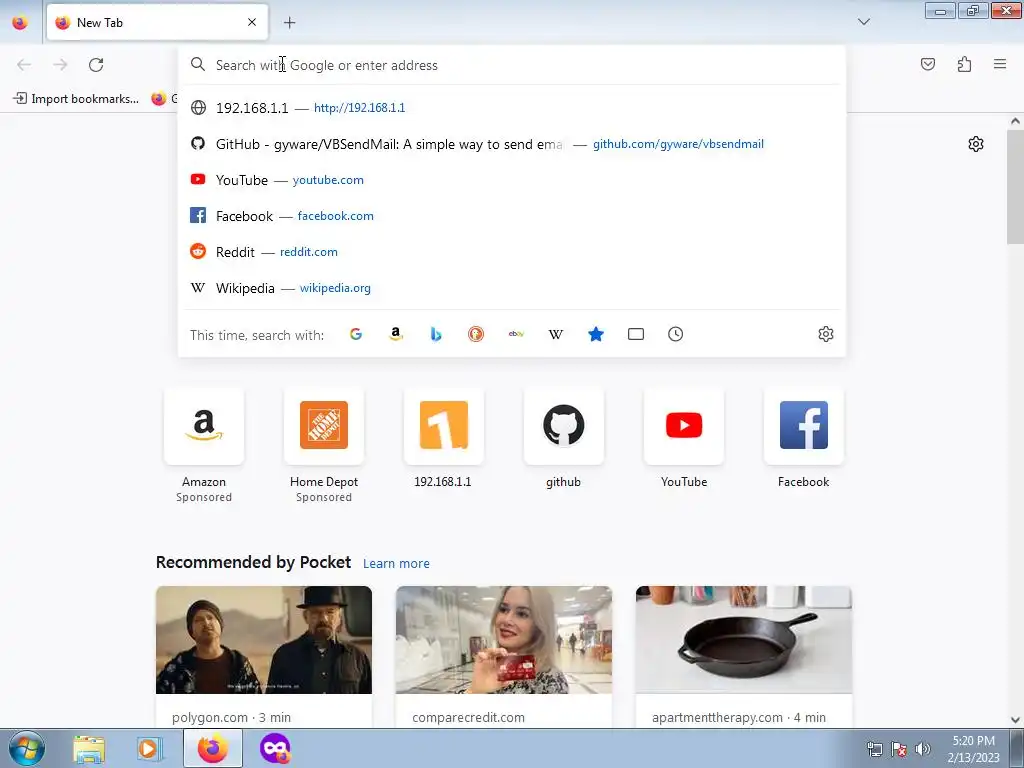
Task: Open the Firefox application menu
Action: pos(1000,64)
